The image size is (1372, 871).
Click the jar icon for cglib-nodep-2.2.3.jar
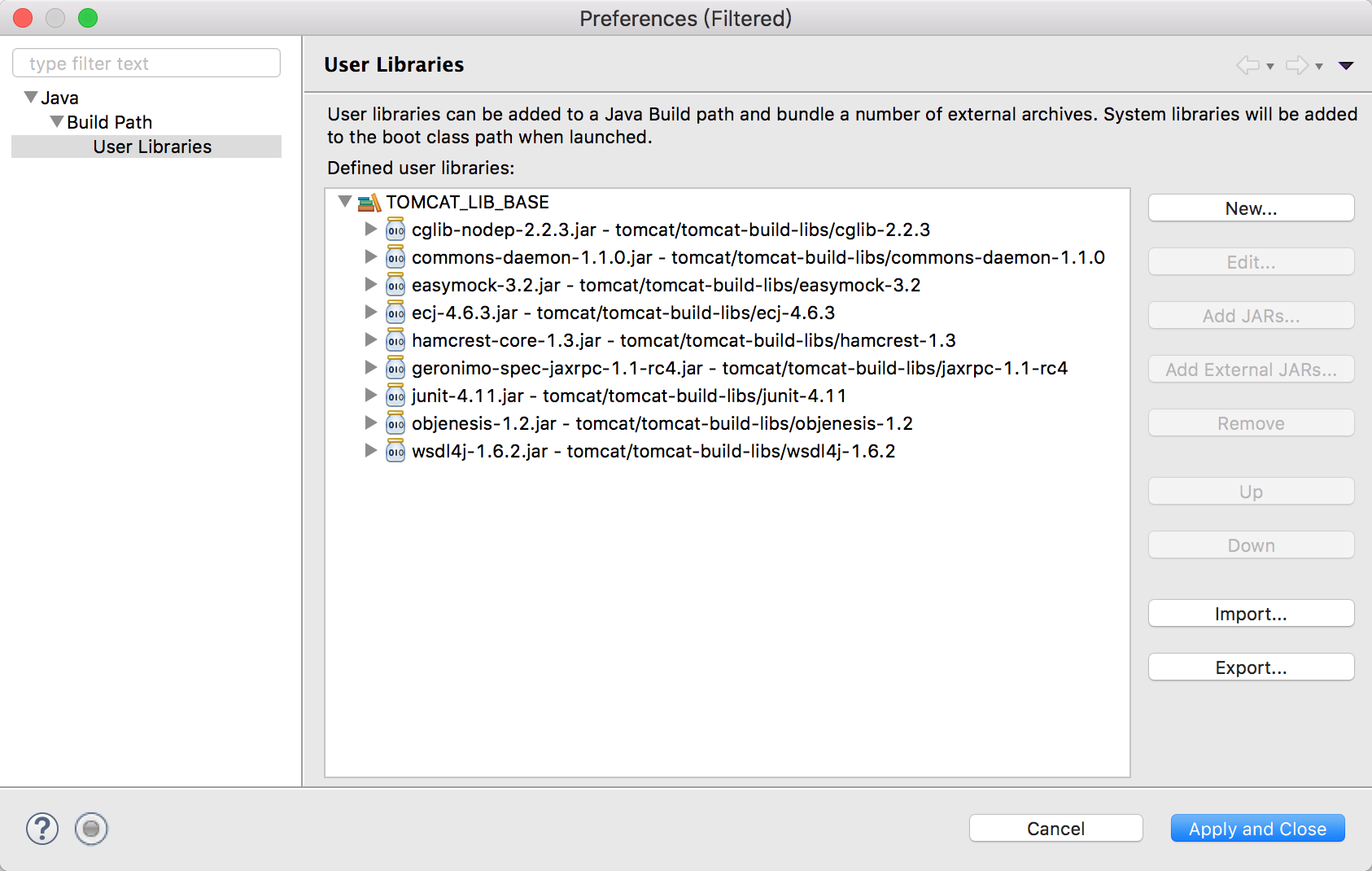click(x=395, y=230)
